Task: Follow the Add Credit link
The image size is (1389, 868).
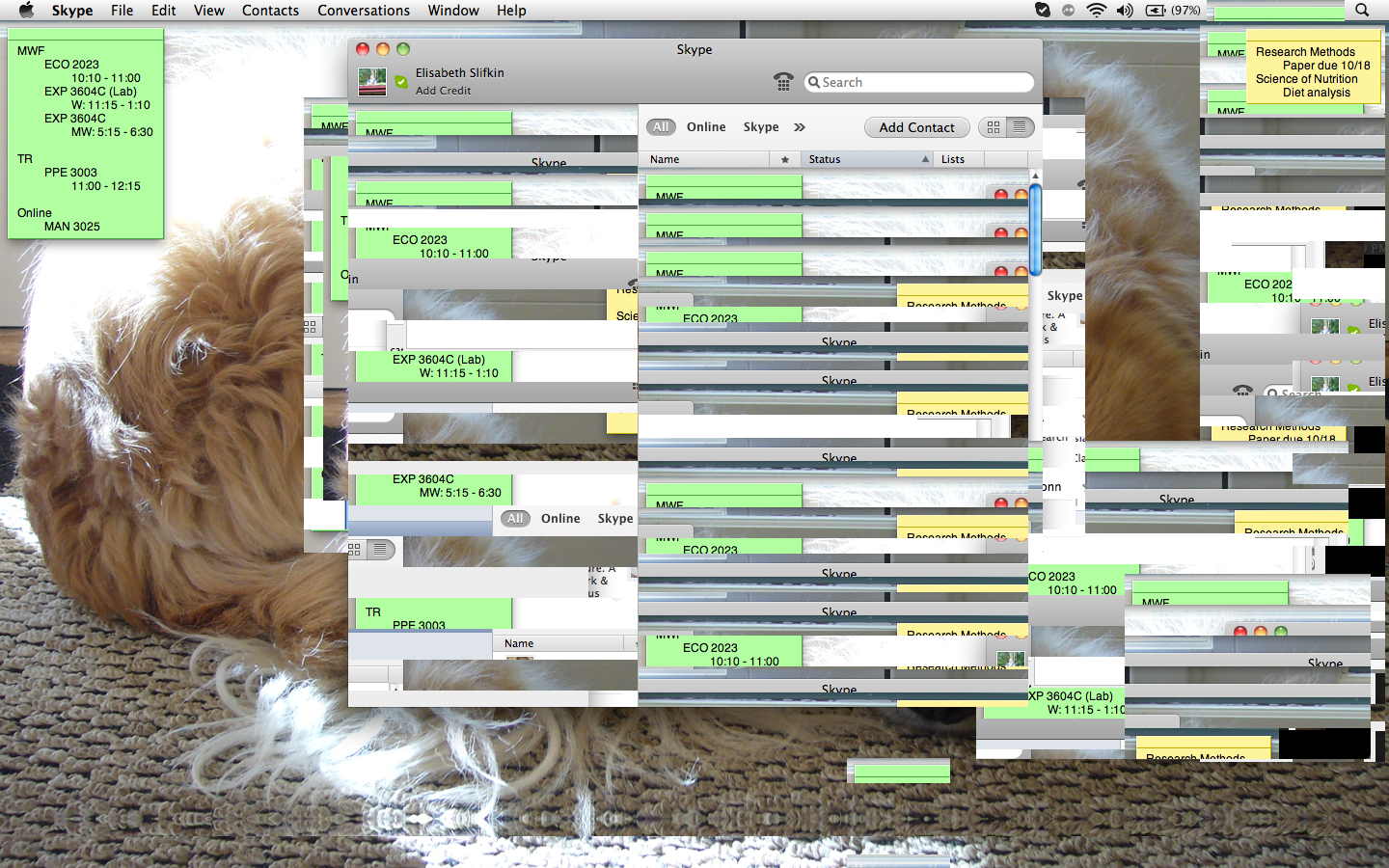Action: [x=444, y=91]
